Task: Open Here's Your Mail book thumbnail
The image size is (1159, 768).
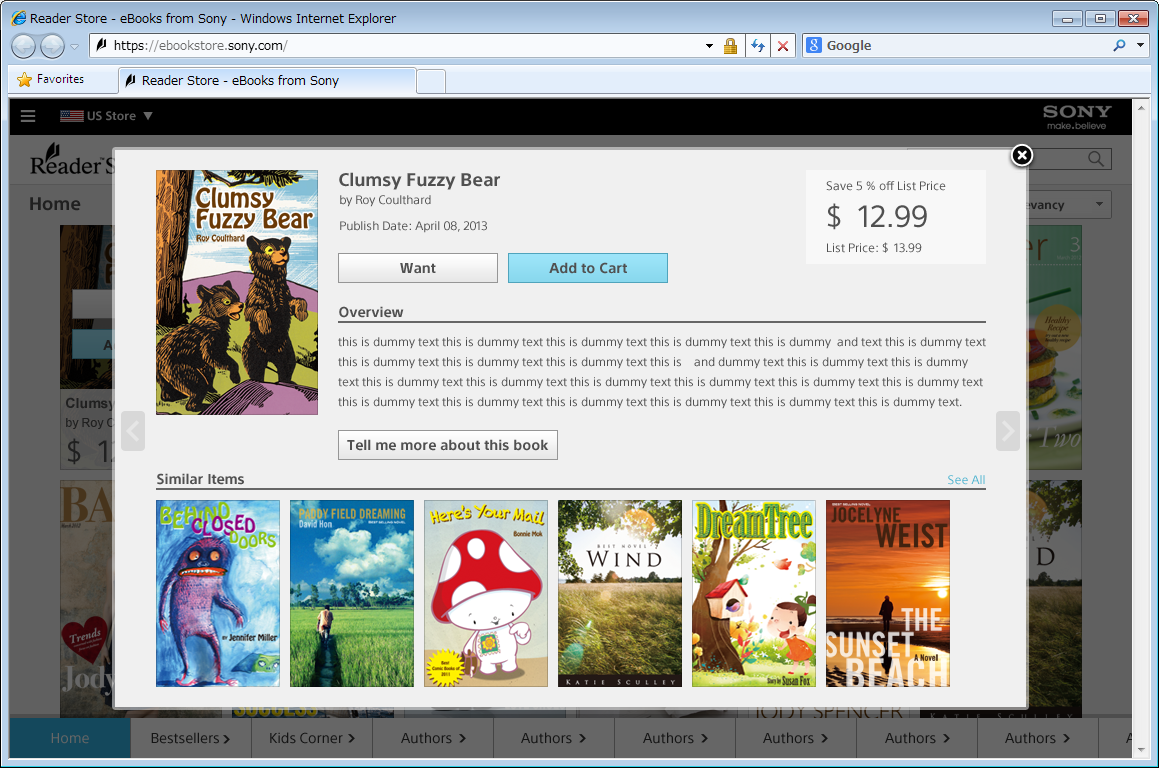Action: point(486,594)
